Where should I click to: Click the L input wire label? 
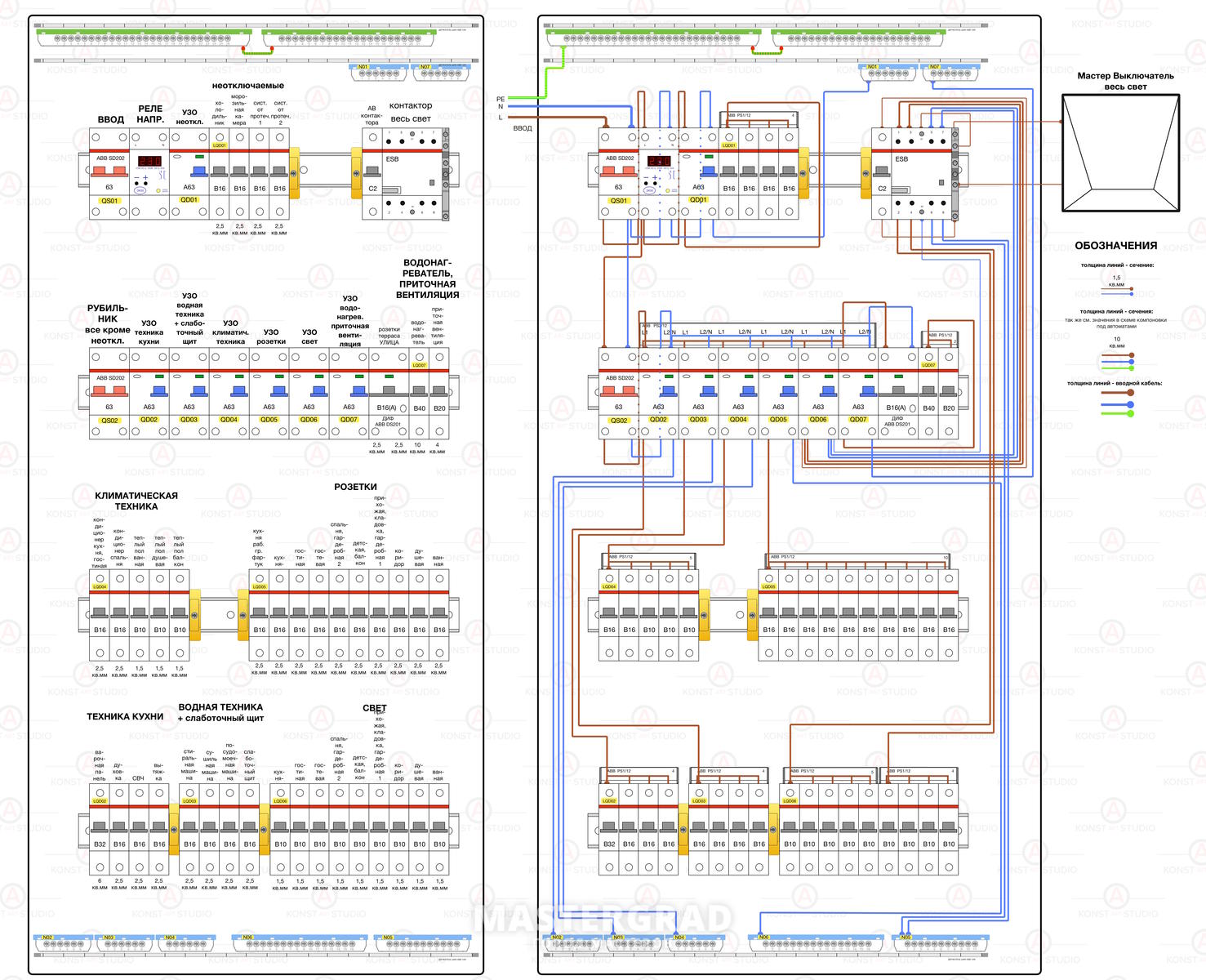tap(501, 118)
